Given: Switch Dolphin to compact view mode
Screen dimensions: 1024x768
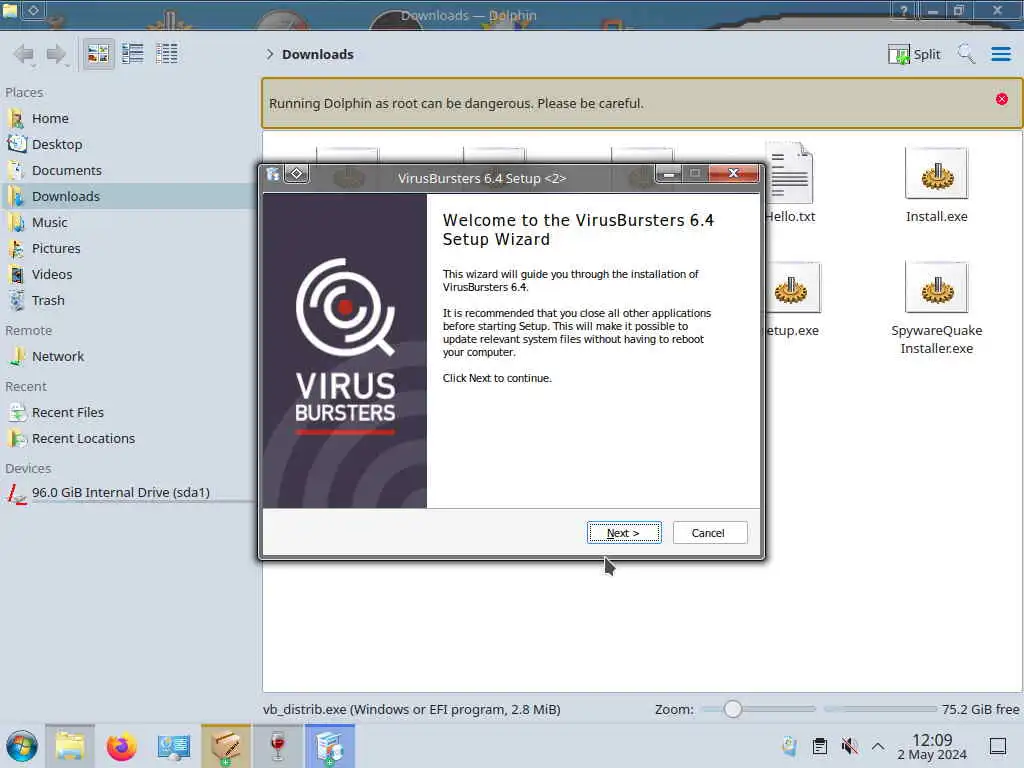Looking at the screenshot, I should [133, 54].
